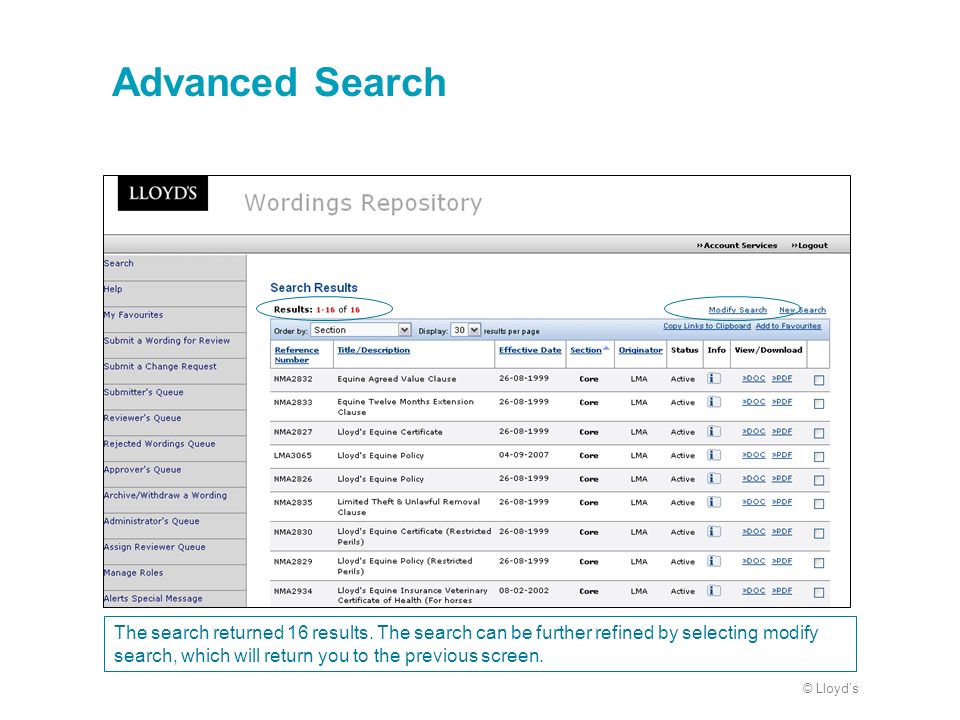Screen dimensions: 960x720
Task: Open Submitter's Queue menu item
Action: point(144,392)
